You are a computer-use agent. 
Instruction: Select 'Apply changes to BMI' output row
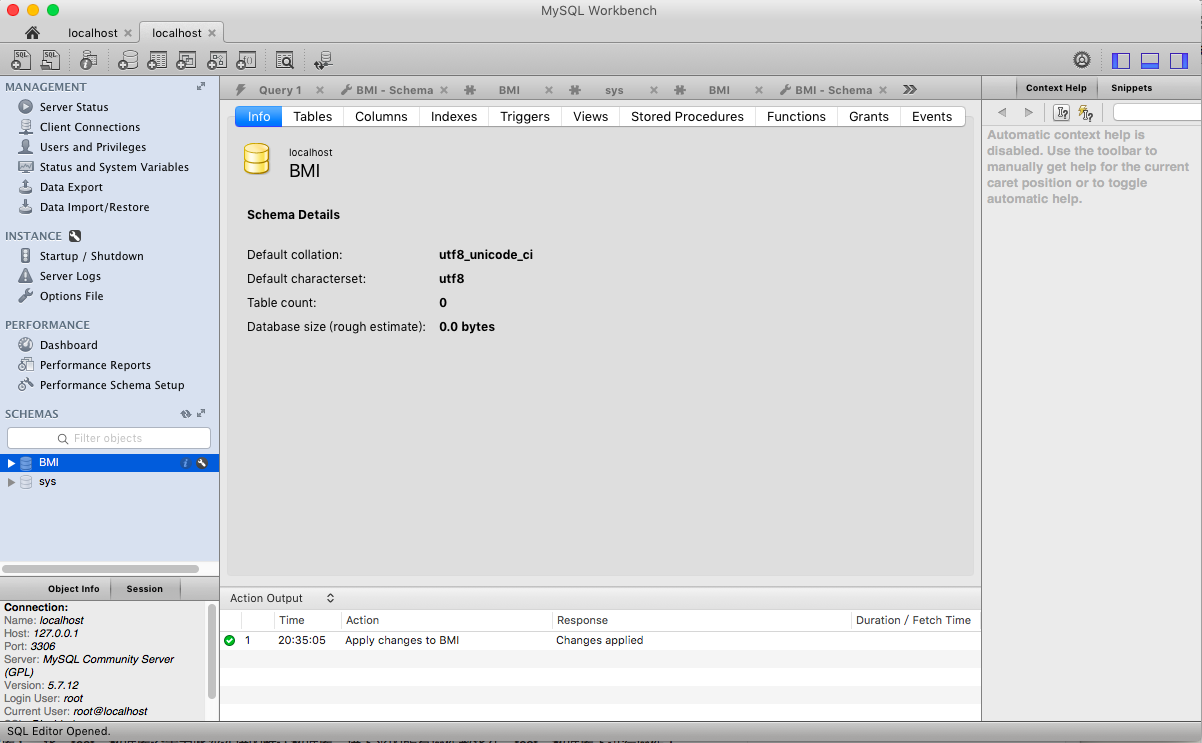click(x=600, y=640)
